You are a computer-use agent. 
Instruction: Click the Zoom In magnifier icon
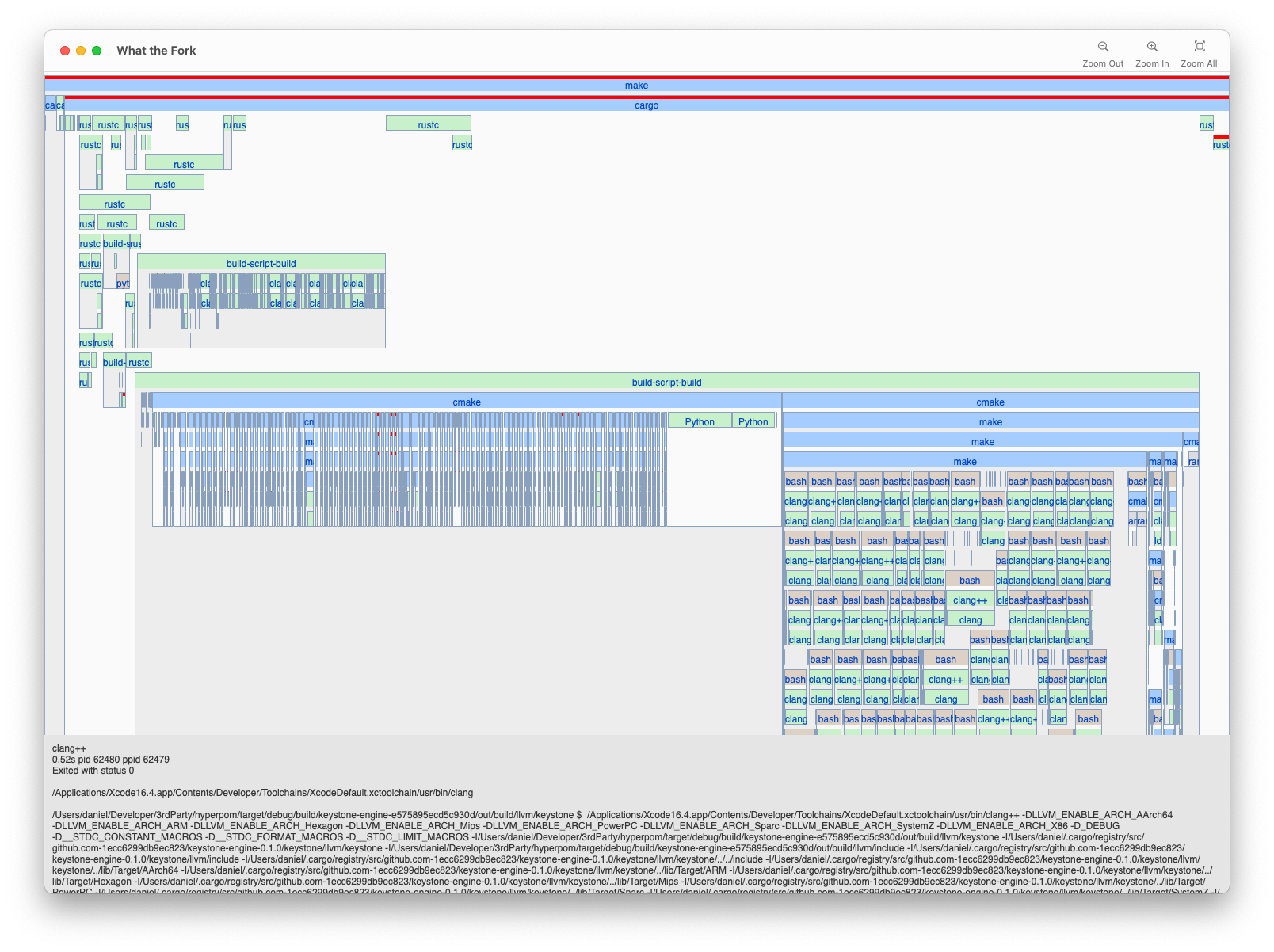[x=1152, y=47]
